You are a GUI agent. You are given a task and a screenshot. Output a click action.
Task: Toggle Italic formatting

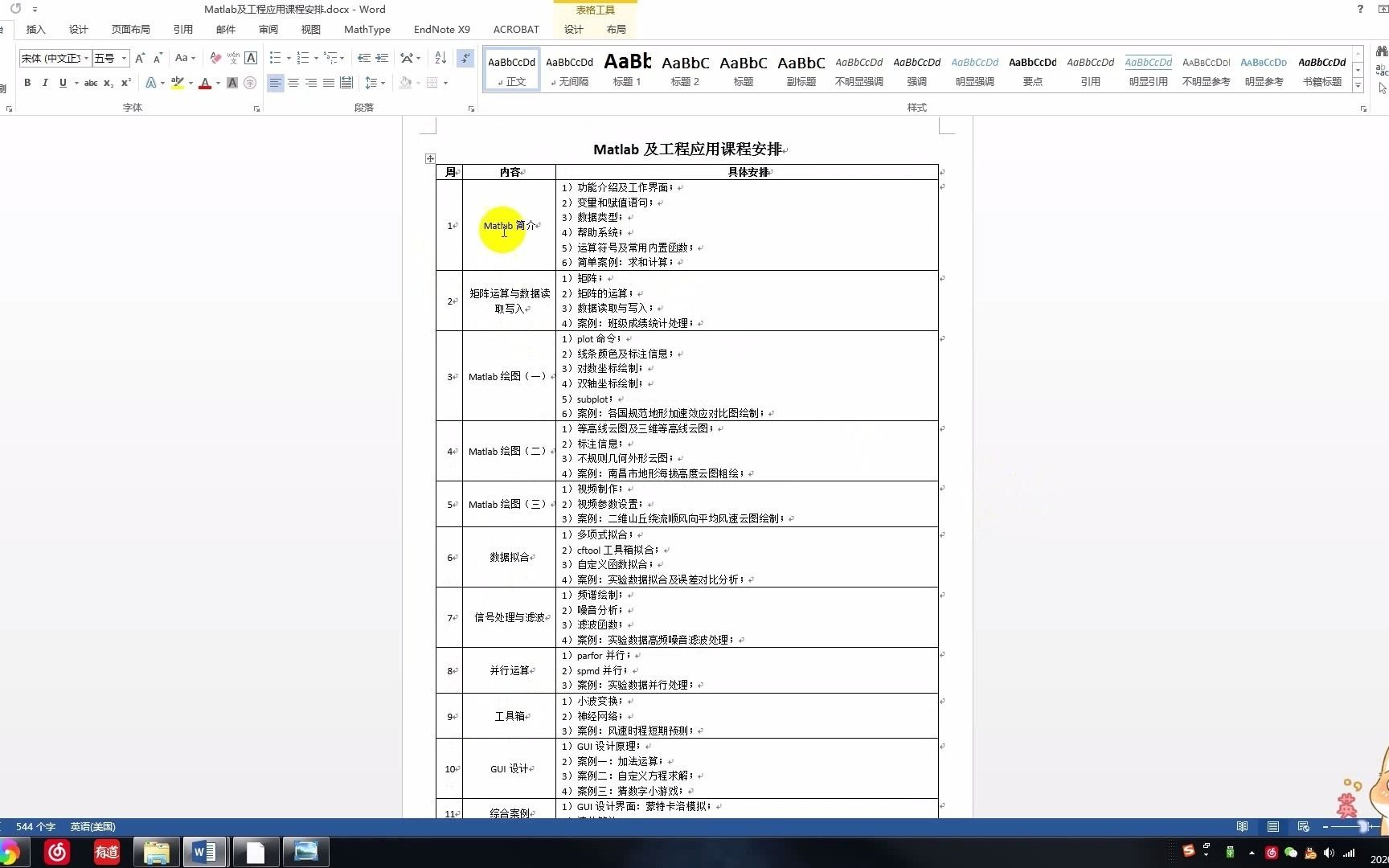[45, 83]
